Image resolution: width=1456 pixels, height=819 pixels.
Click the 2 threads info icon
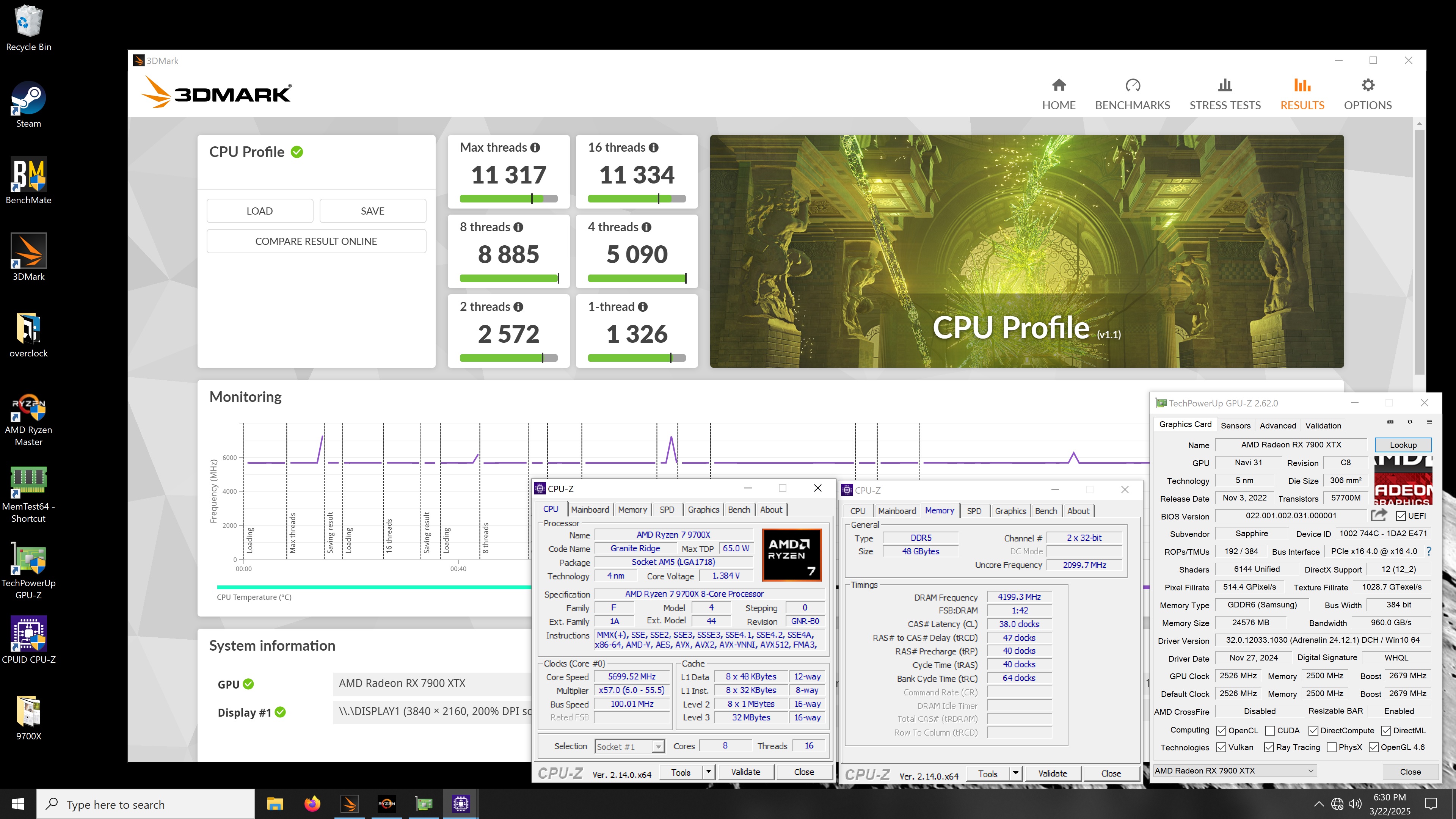coord(518,307)
